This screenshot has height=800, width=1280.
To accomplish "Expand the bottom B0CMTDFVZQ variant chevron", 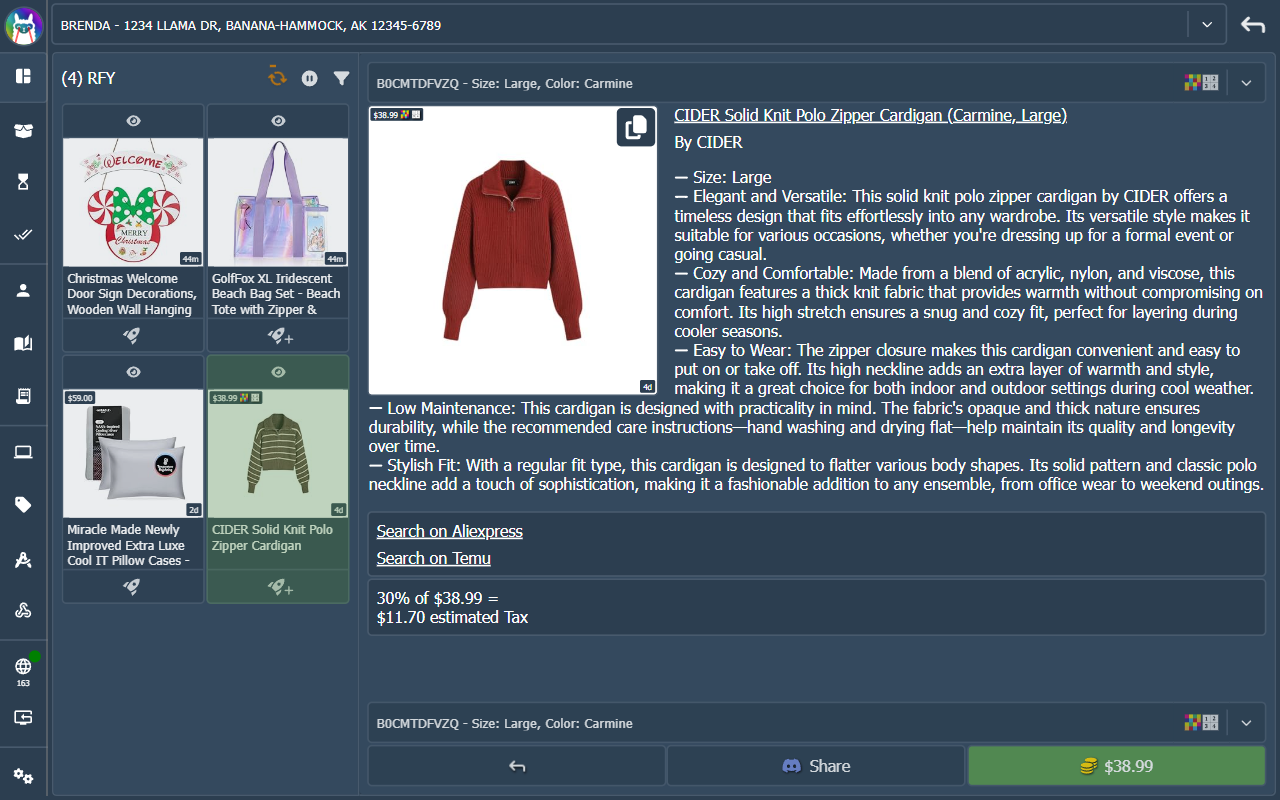I will [x=1246, y=722].
